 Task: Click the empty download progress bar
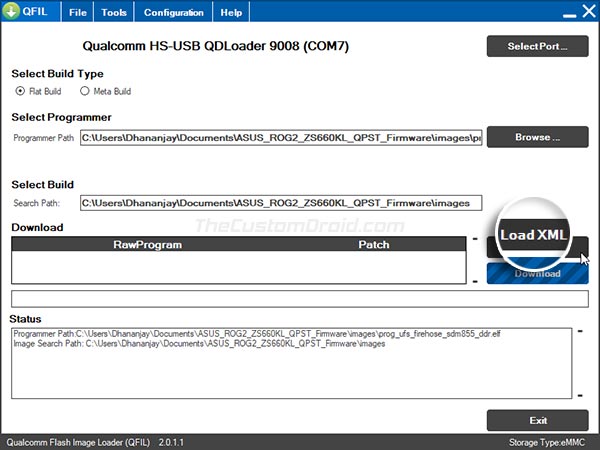tap(300, 299)
